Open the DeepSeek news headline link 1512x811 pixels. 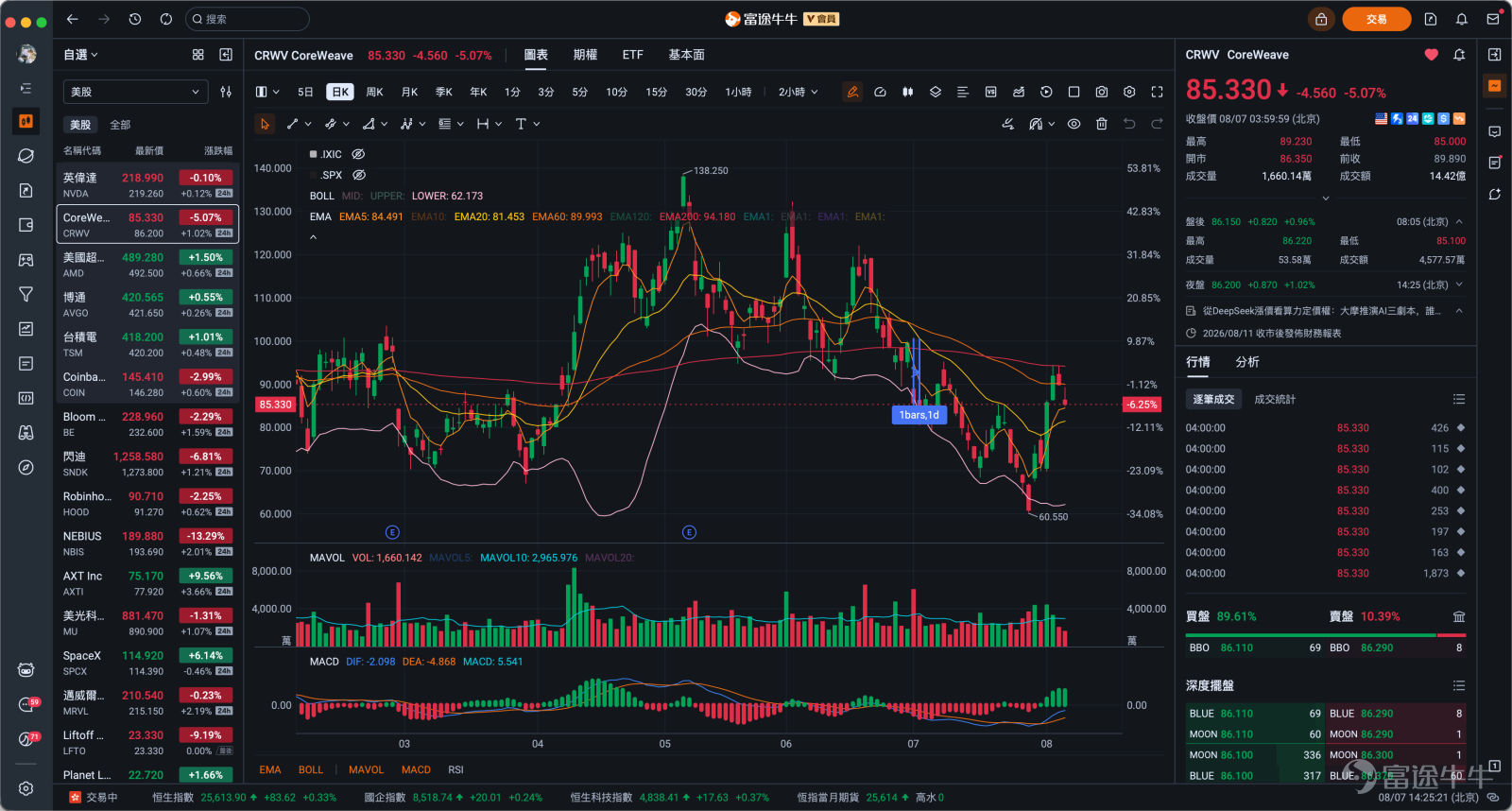[x=1322, y=310]
